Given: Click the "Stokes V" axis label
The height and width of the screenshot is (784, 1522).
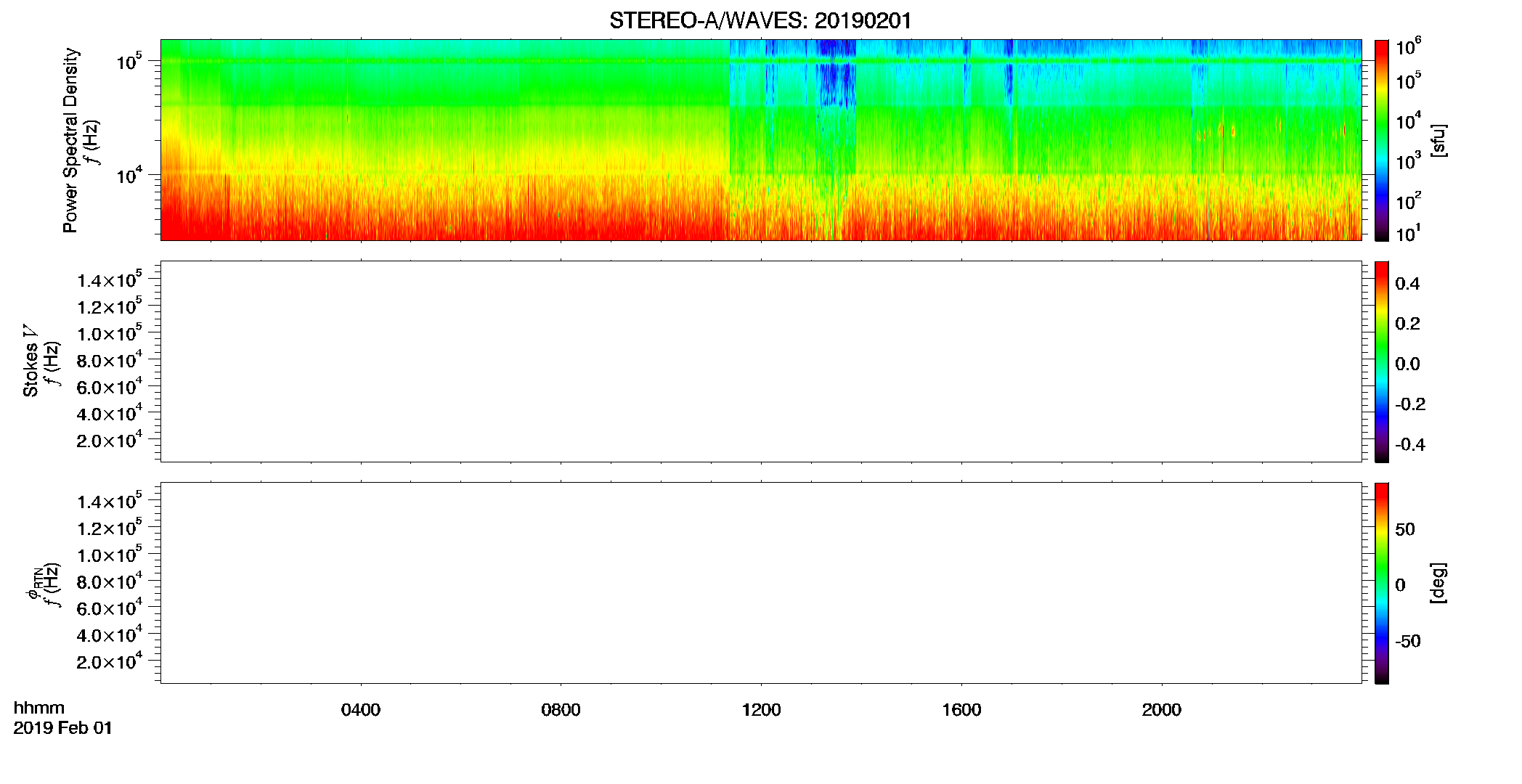Looking at the screenshot, I should click(x=30, y=361).
